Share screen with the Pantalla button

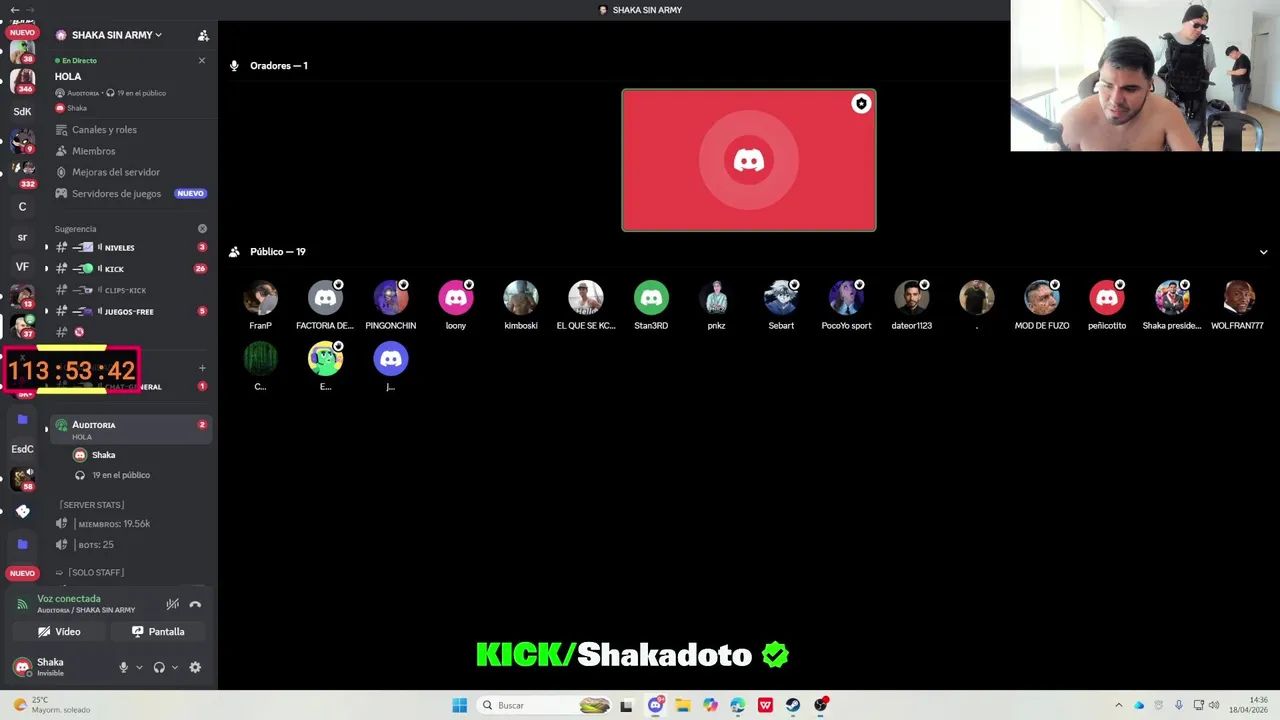158,632
